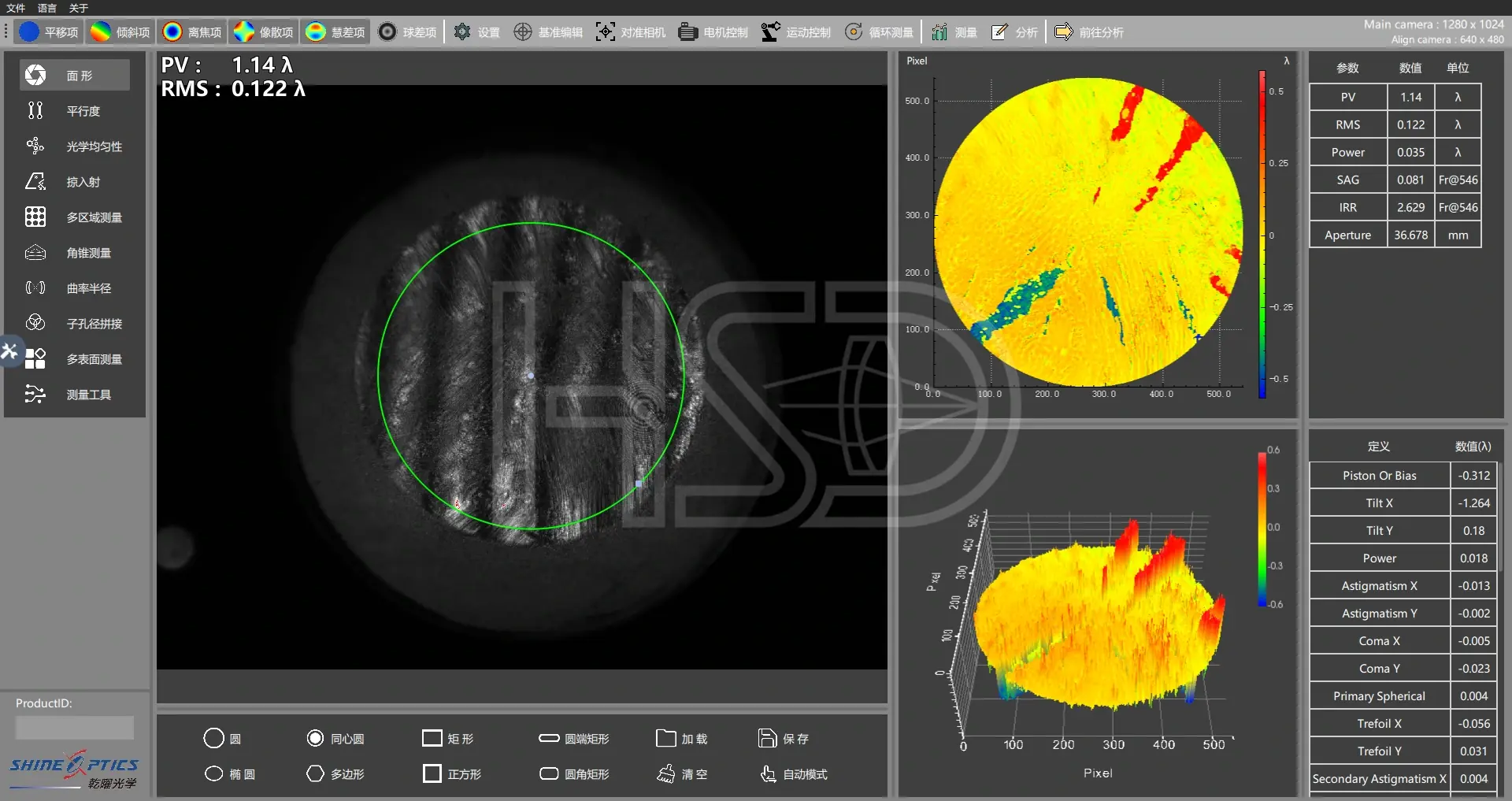This screenshot has width=1512, height=801.
Task: Toggle the 离焦项 defocus term button
Action: pos(192,32)
